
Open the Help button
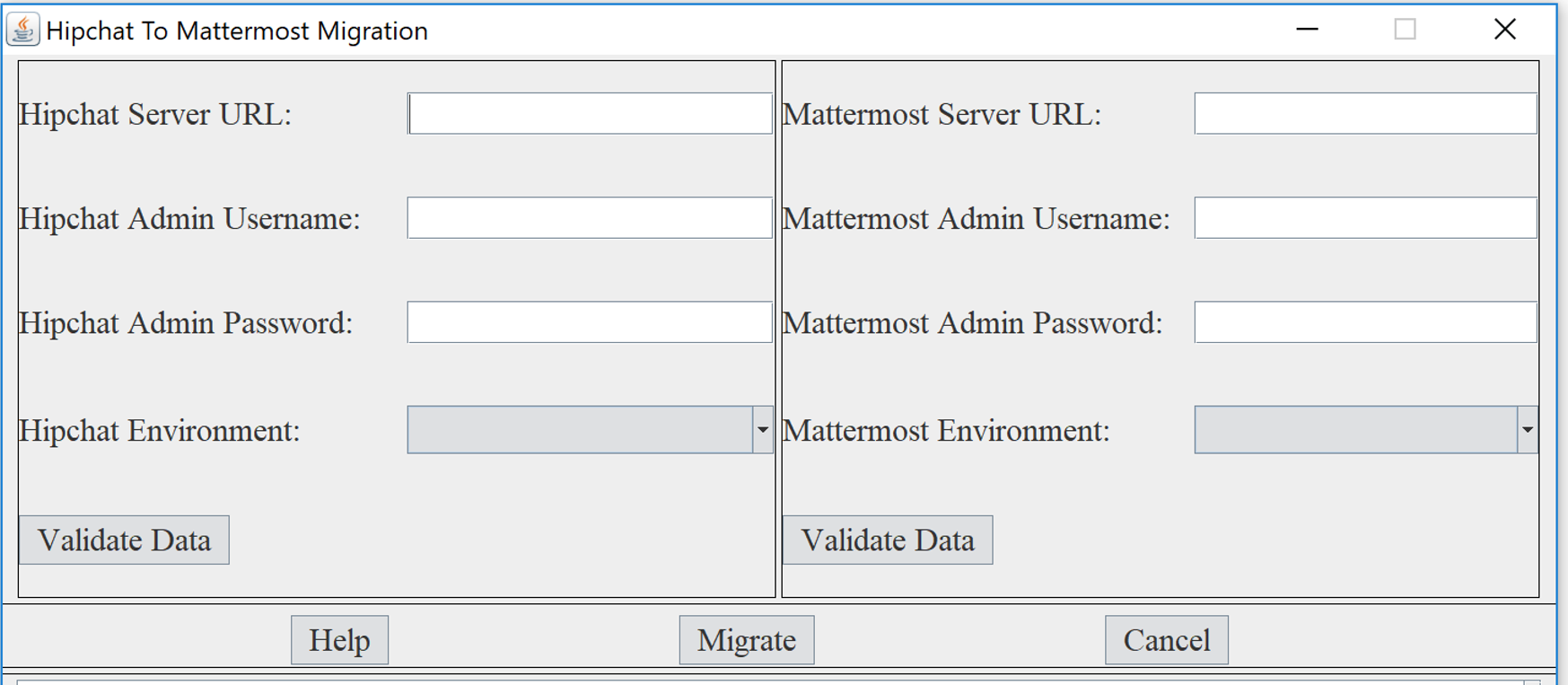[339, 640]
